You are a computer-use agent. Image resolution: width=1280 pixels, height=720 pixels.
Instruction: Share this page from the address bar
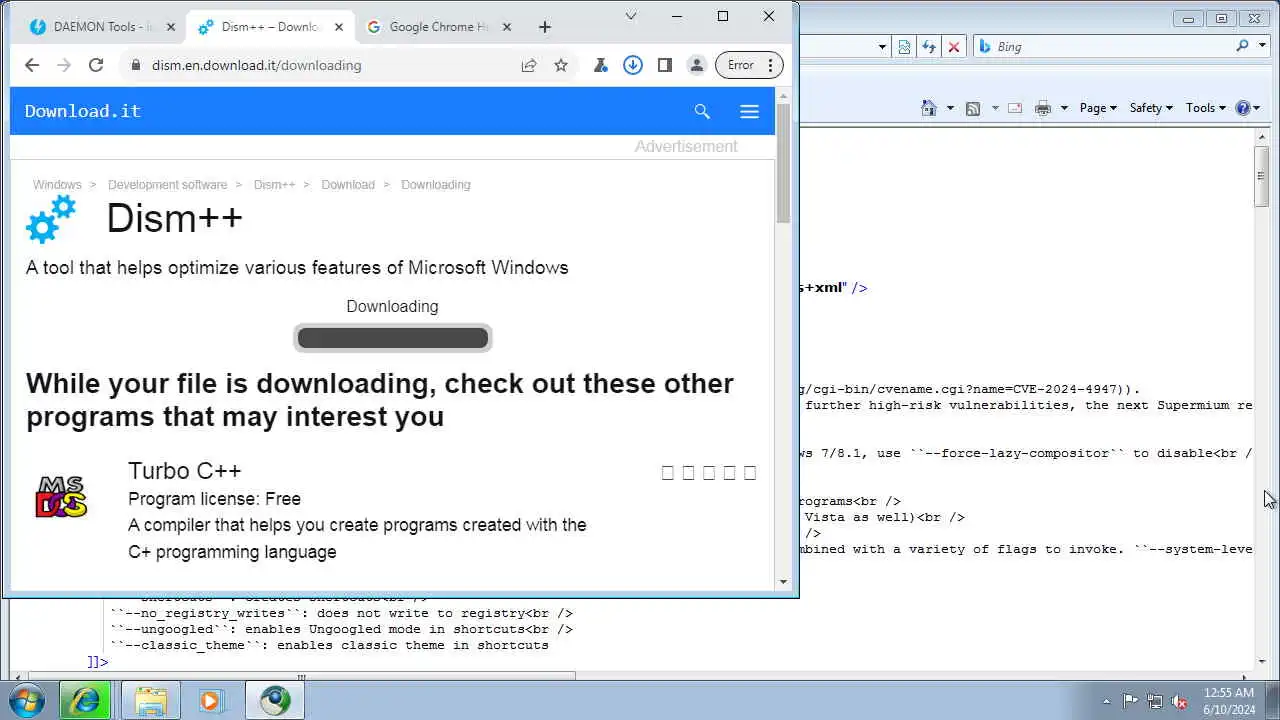coord(528,65)
